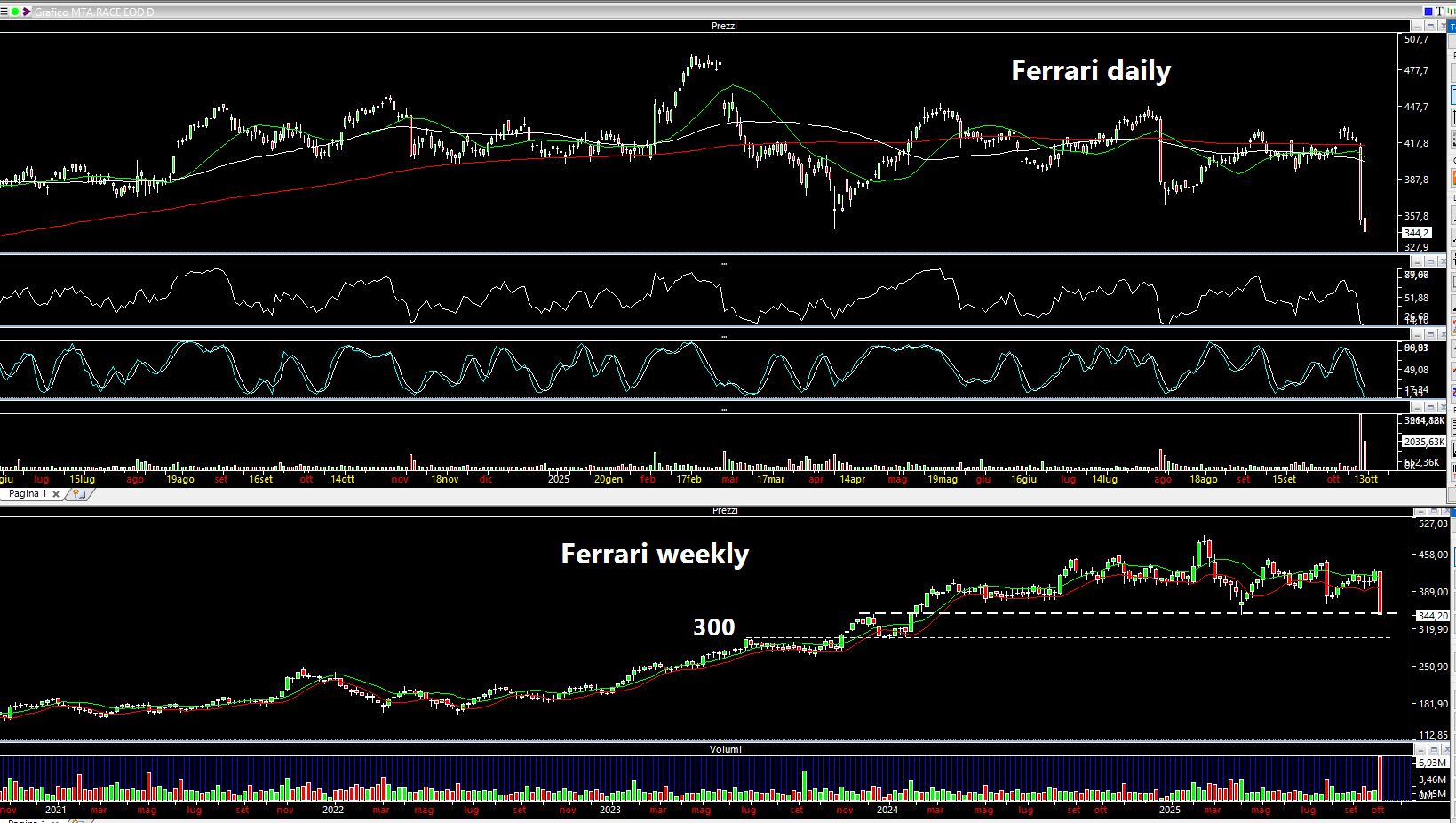Maximize the Volumi pane
Screen dimensions: 1456x823
(1433, 749)
